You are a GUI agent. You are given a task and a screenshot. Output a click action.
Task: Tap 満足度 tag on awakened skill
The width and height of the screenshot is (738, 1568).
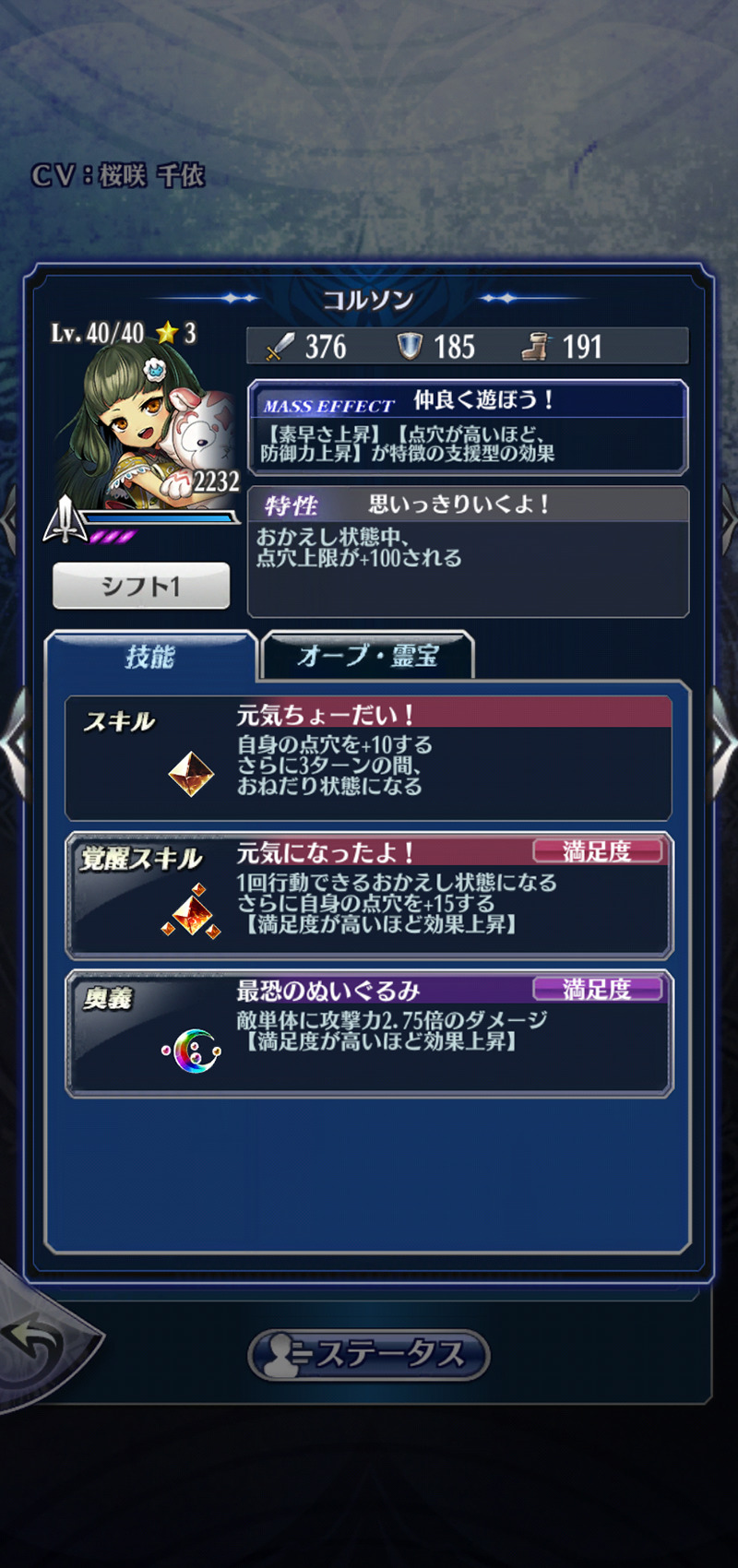tap(598, 851)
